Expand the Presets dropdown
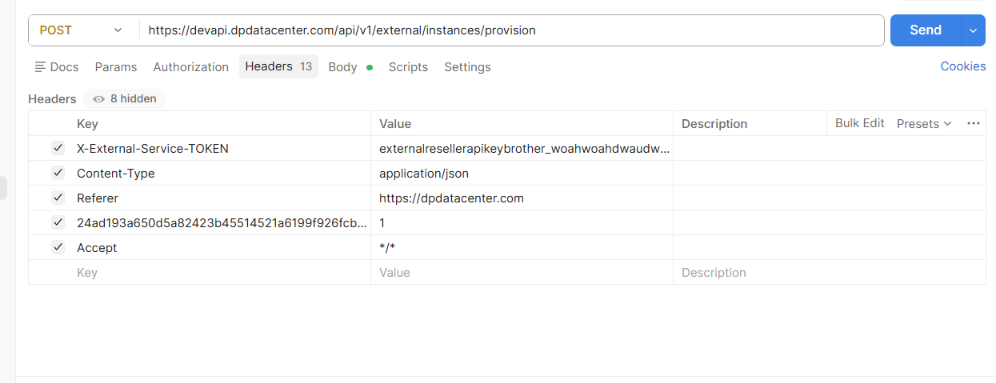The height and width of the screenshot is (383, 996). click(924, 123)
